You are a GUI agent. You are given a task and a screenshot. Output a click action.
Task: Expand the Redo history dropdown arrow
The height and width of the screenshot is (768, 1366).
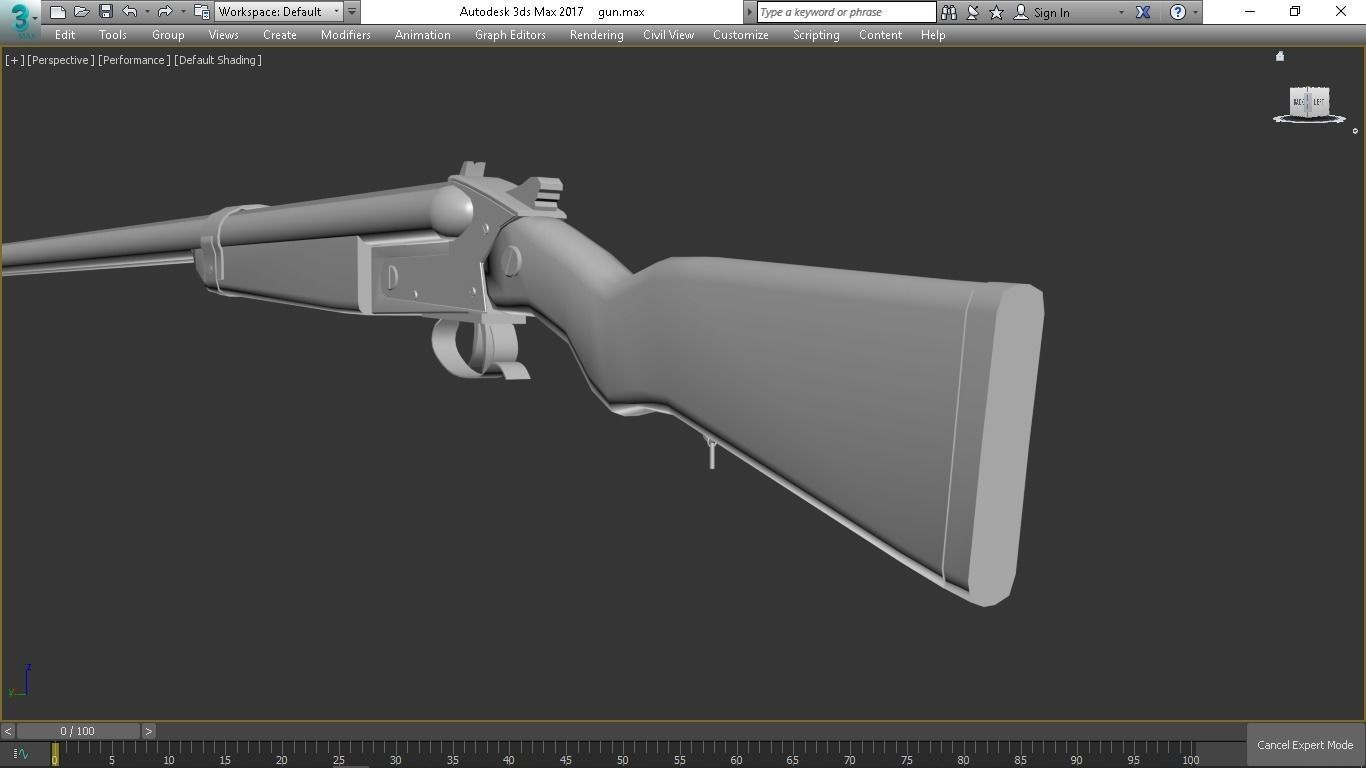click(x=182, y=12)
